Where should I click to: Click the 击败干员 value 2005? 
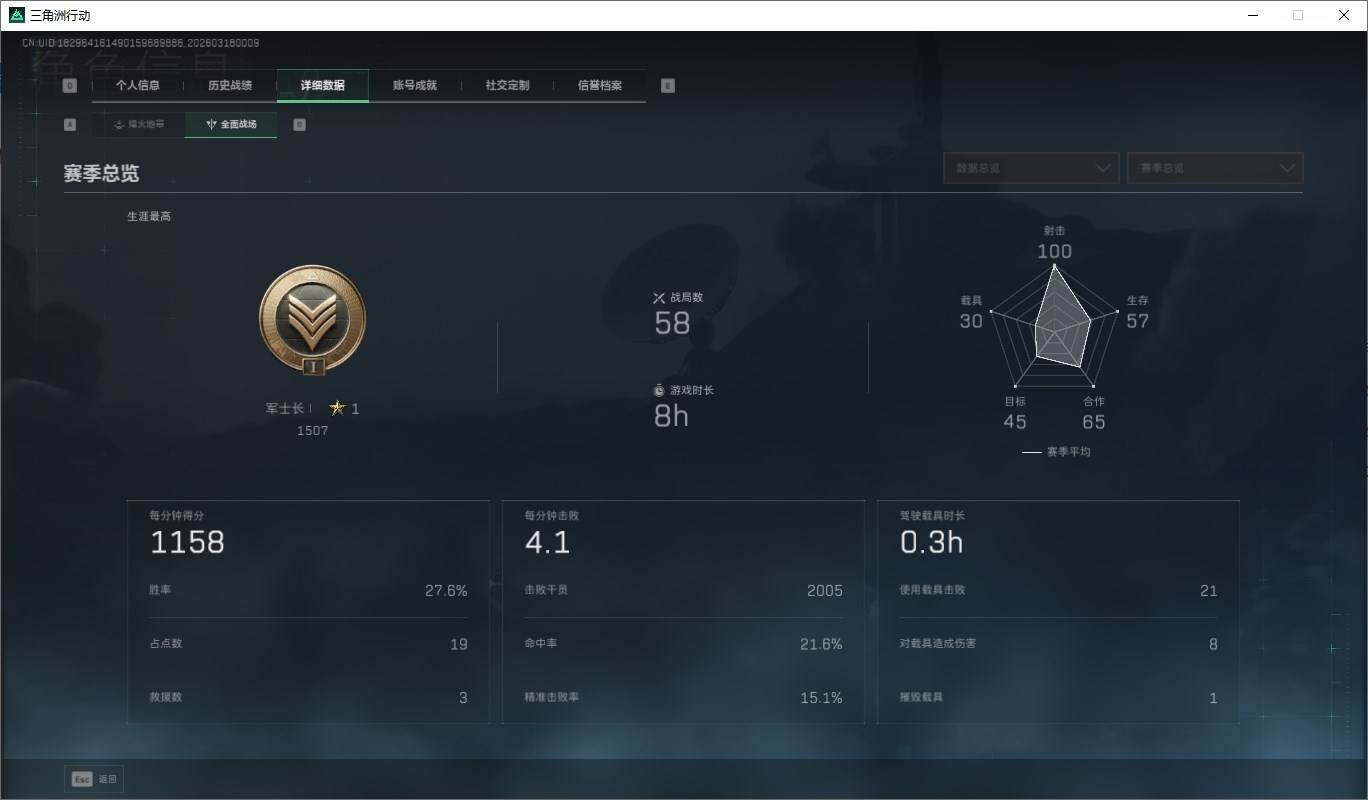pyautogui.click(x=825, y=591)
